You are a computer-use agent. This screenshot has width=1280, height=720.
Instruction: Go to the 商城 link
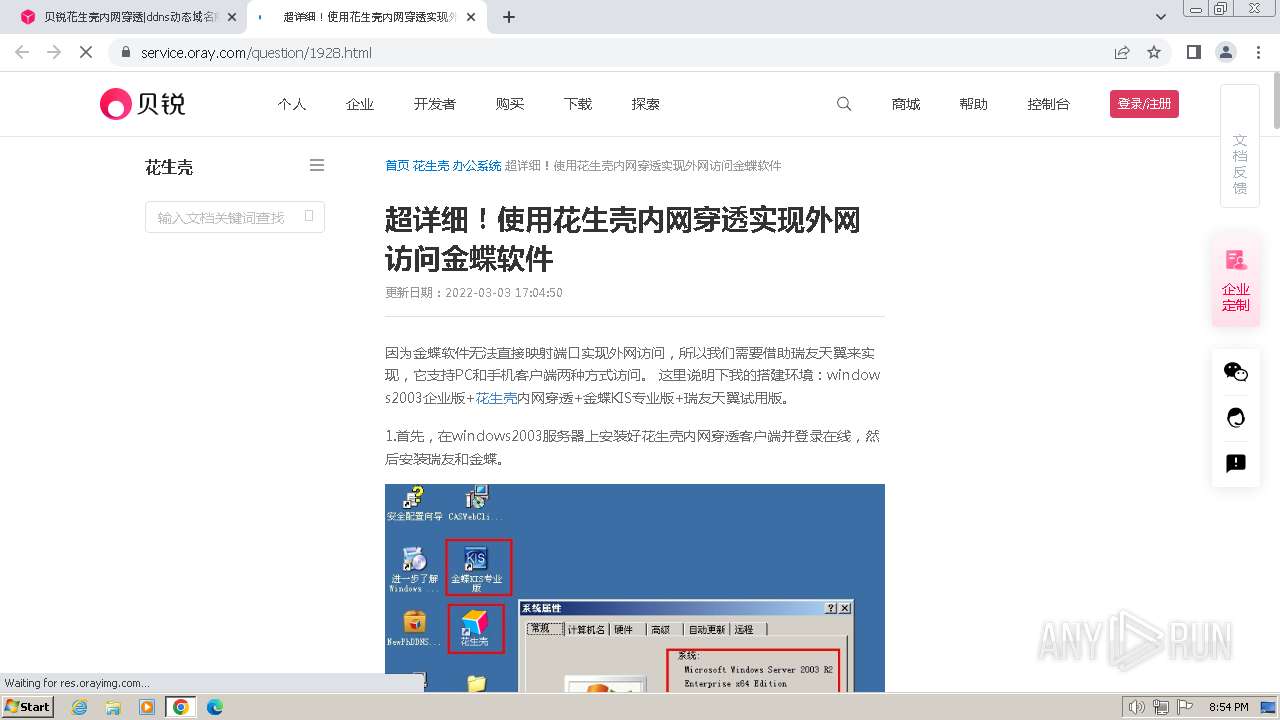coord(906,104)
